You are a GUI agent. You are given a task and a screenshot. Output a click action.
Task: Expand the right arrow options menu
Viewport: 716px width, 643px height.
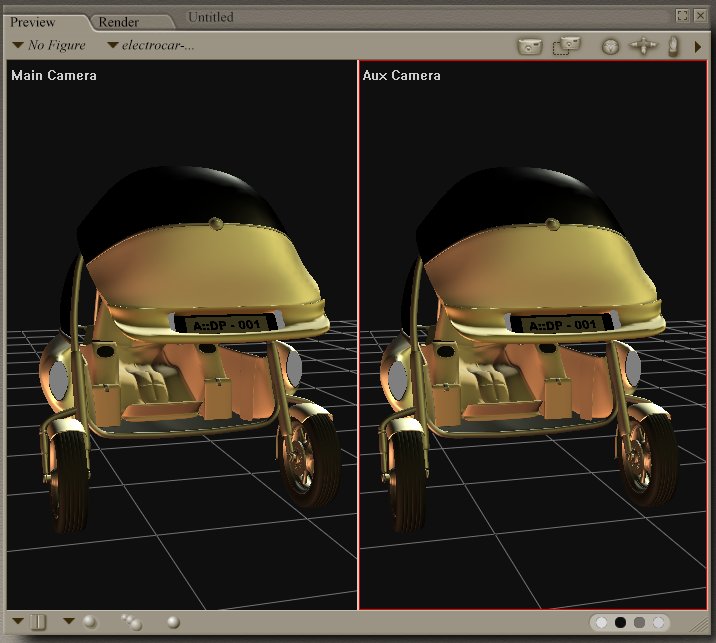tap(698, 46)
